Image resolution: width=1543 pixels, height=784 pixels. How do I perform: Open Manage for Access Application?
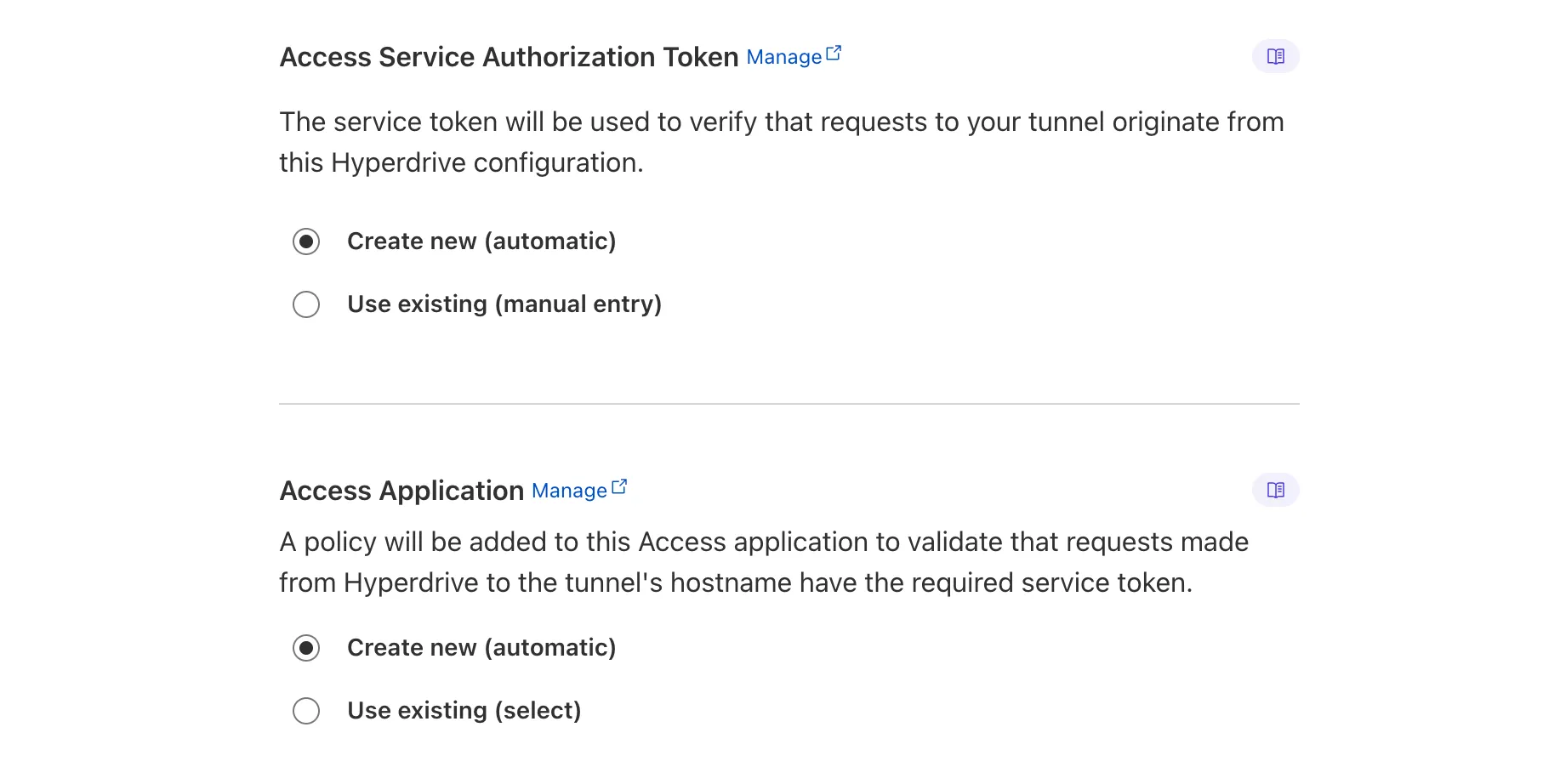coord(571,491)
